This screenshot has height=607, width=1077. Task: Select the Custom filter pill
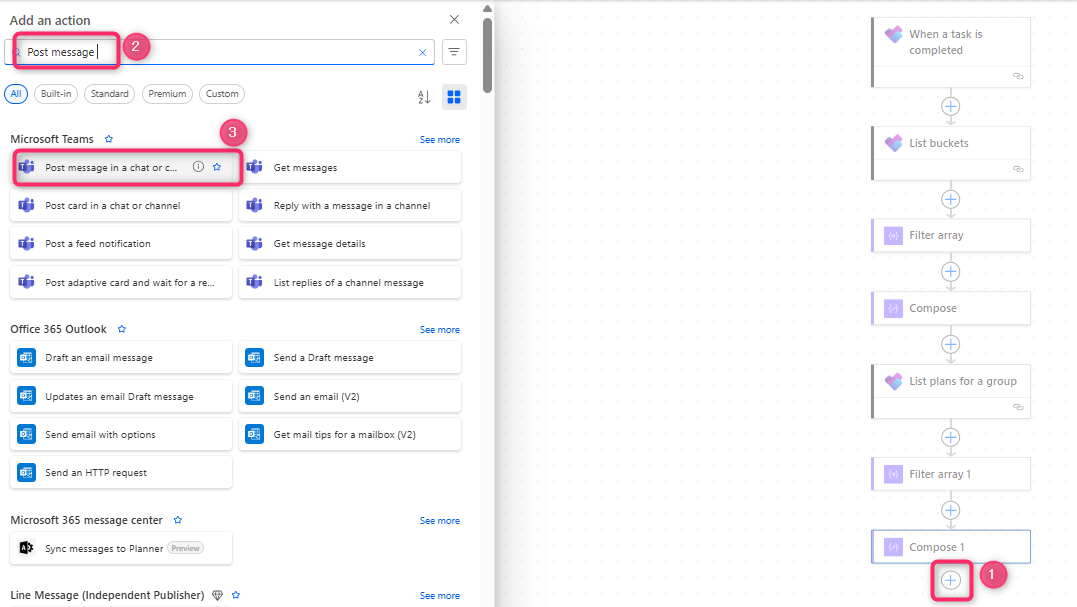coord(222,94)
